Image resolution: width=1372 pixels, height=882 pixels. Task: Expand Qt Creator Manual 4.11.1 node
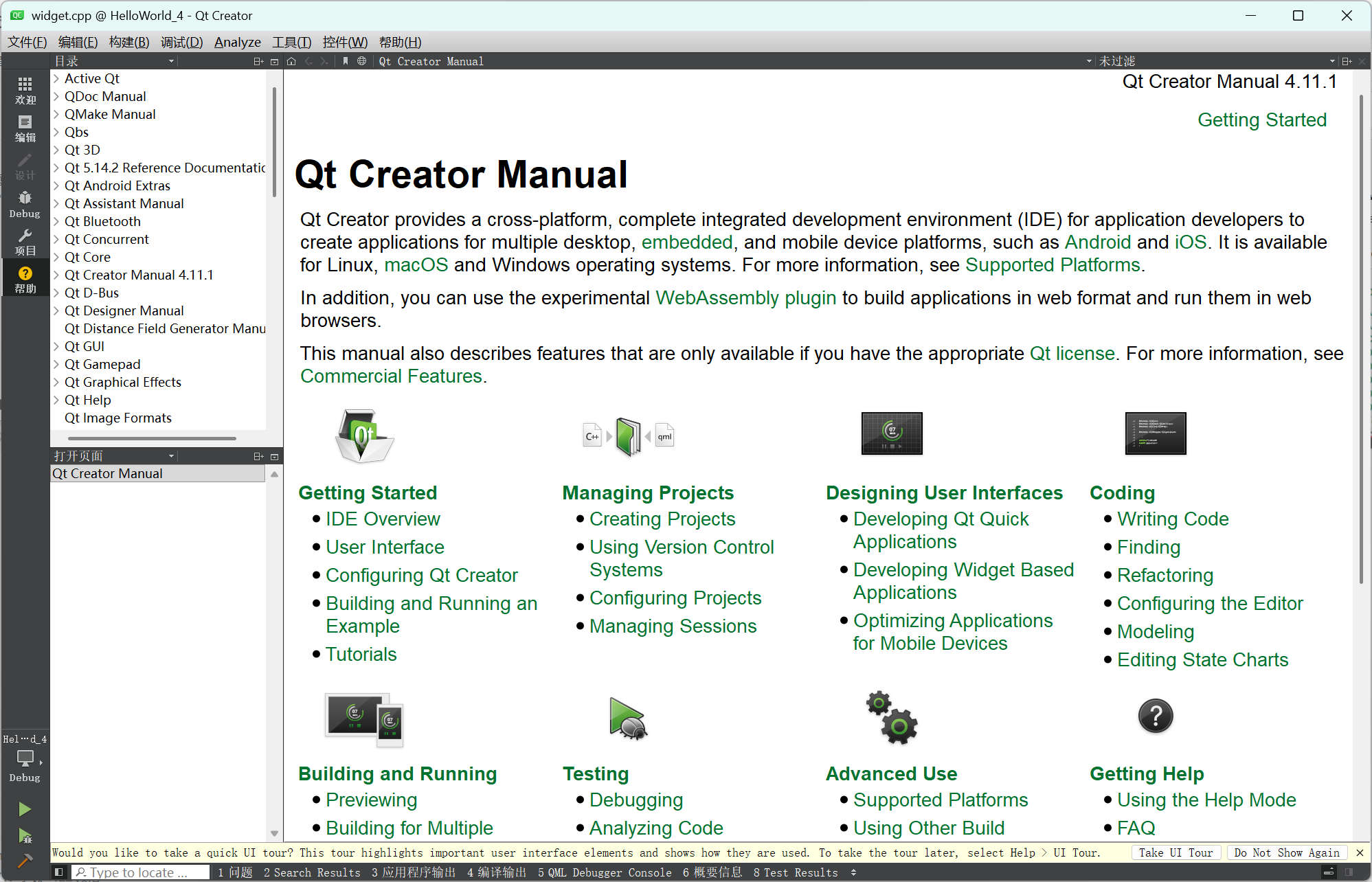click(x=56, y=275)
